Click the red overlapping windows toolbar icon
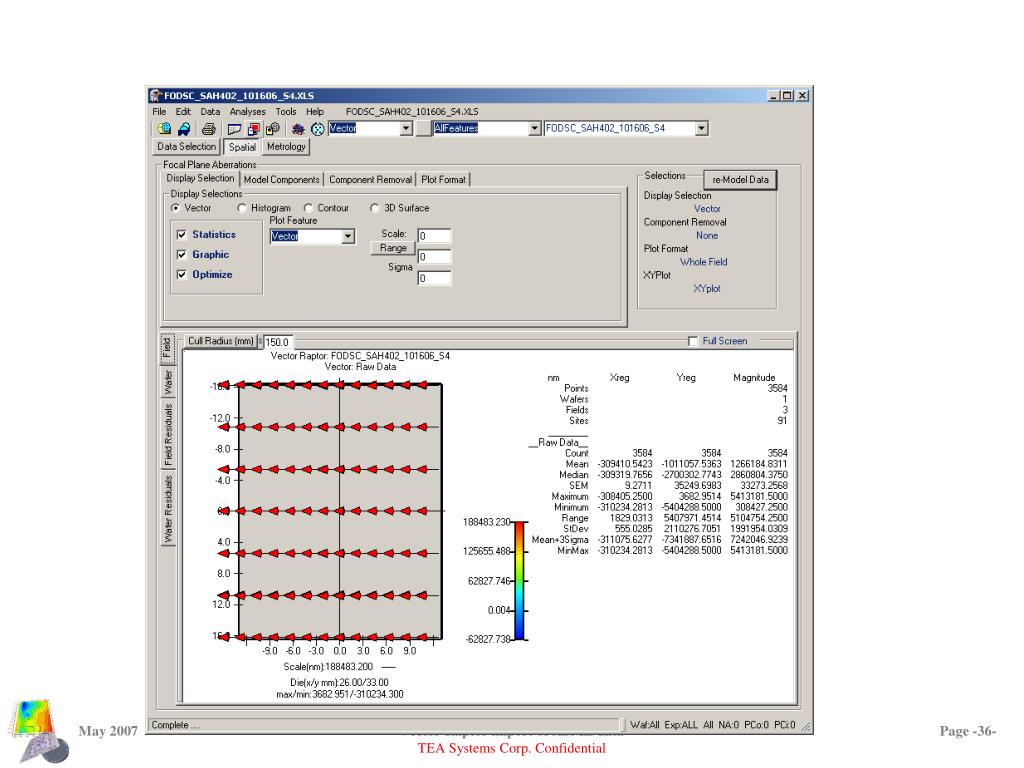1024x768 pixels. coord(253,129)
